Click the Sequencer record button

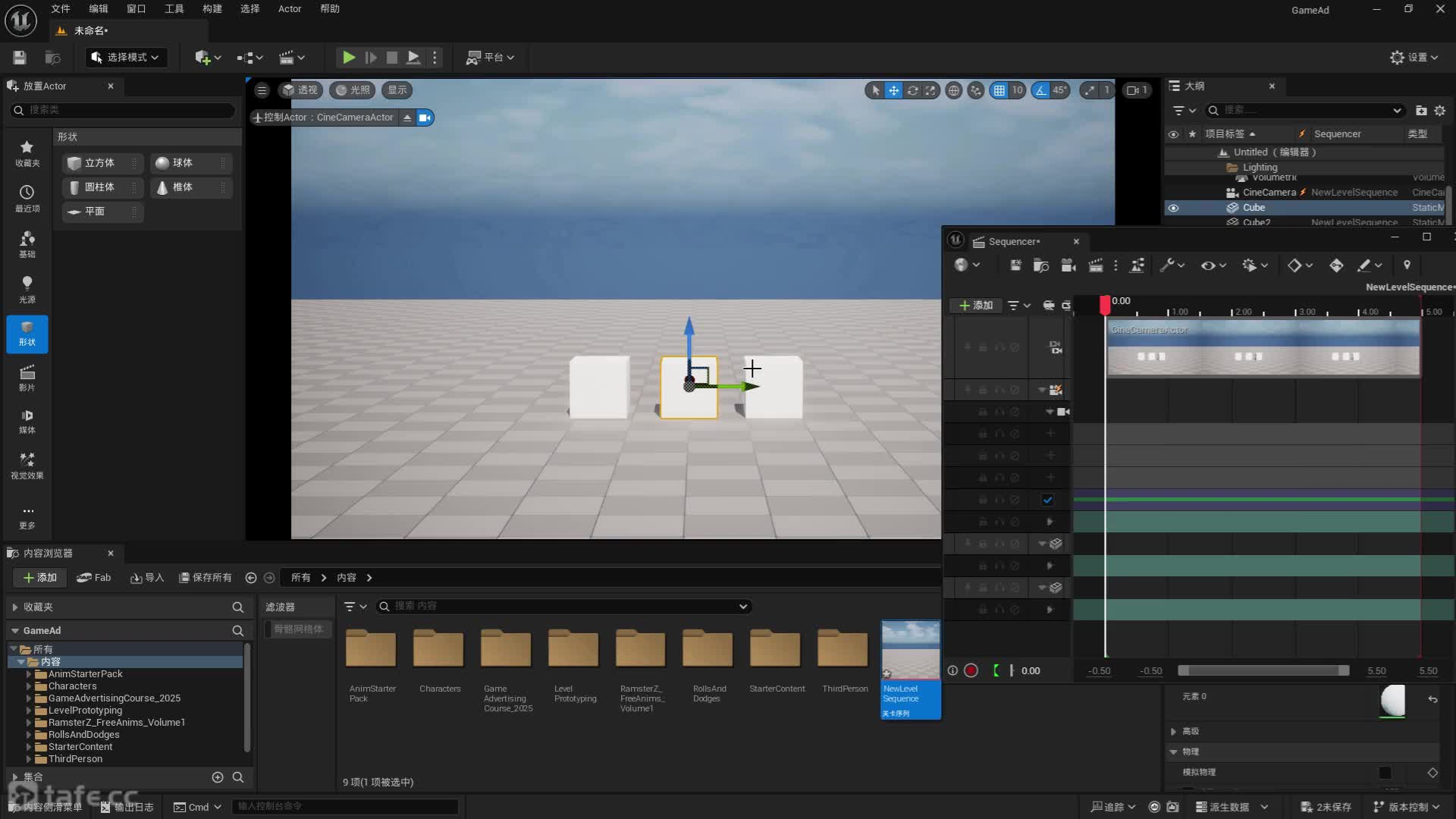click(971, 670)
